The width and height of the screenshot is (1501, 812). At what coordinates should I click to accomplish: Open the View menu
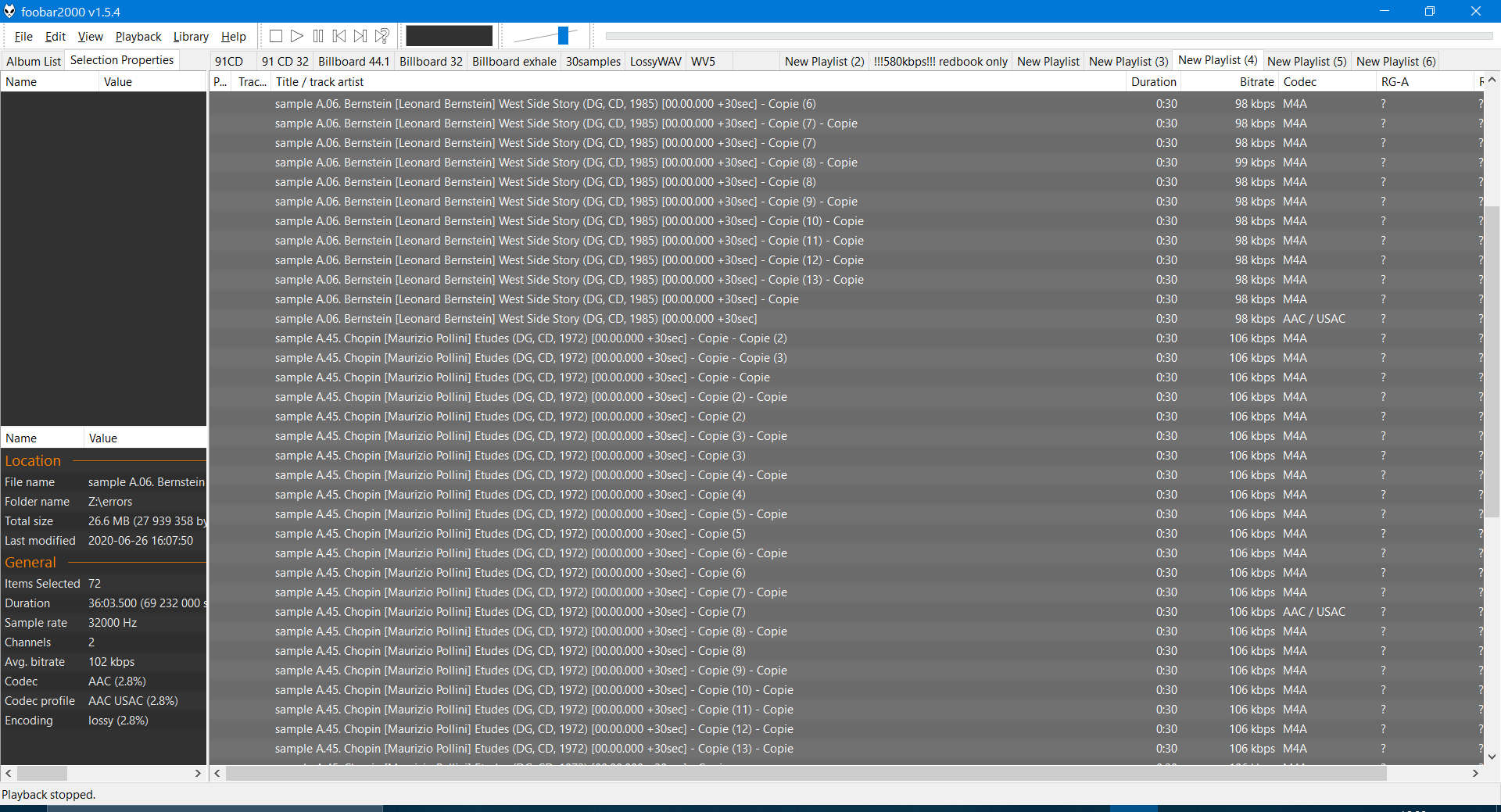pyautogui.click(x=91, y=37)
